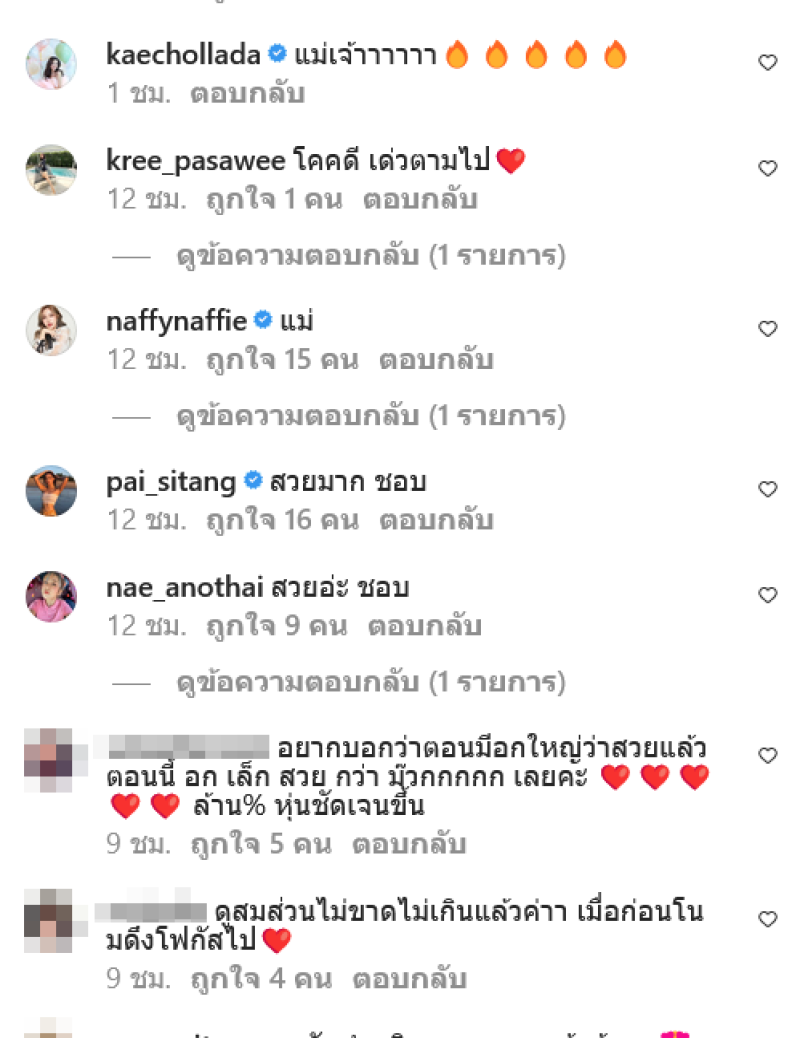Toggle like on the comment with four likes

point(767,919)
